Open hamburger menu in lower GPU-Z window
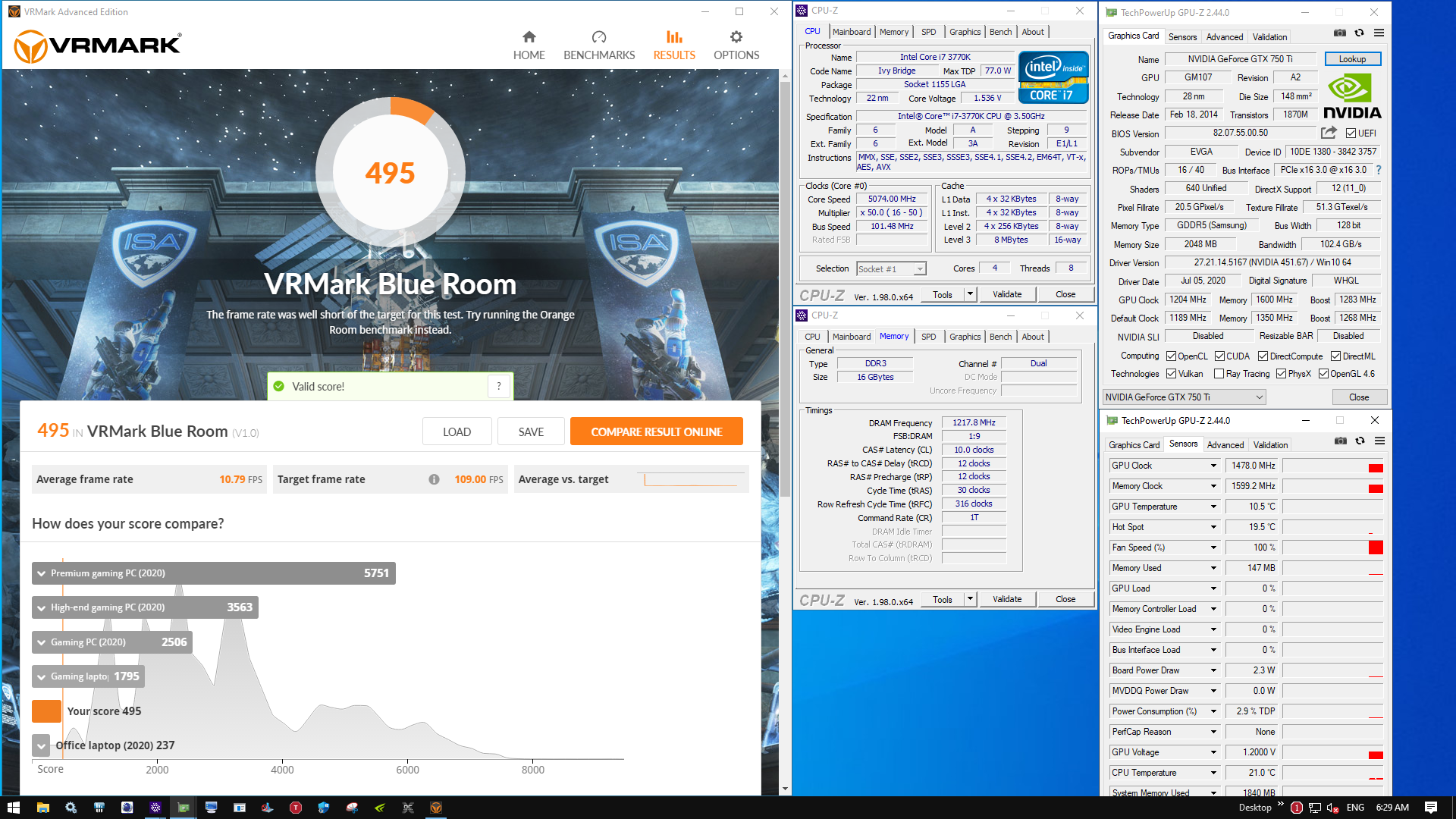 tap(1379, 441)
